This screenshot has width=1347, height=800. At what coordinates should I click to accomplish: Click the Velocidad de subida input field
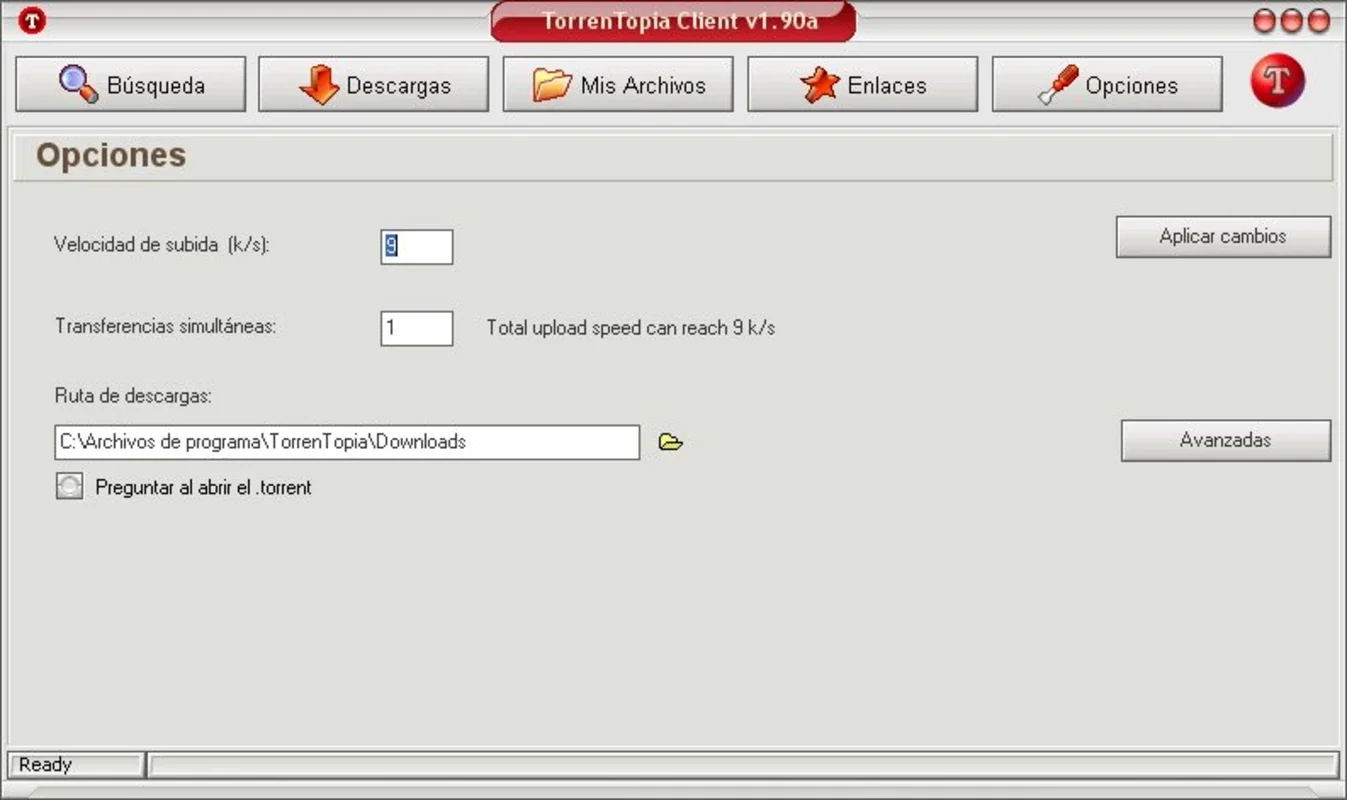click(417, 247)
